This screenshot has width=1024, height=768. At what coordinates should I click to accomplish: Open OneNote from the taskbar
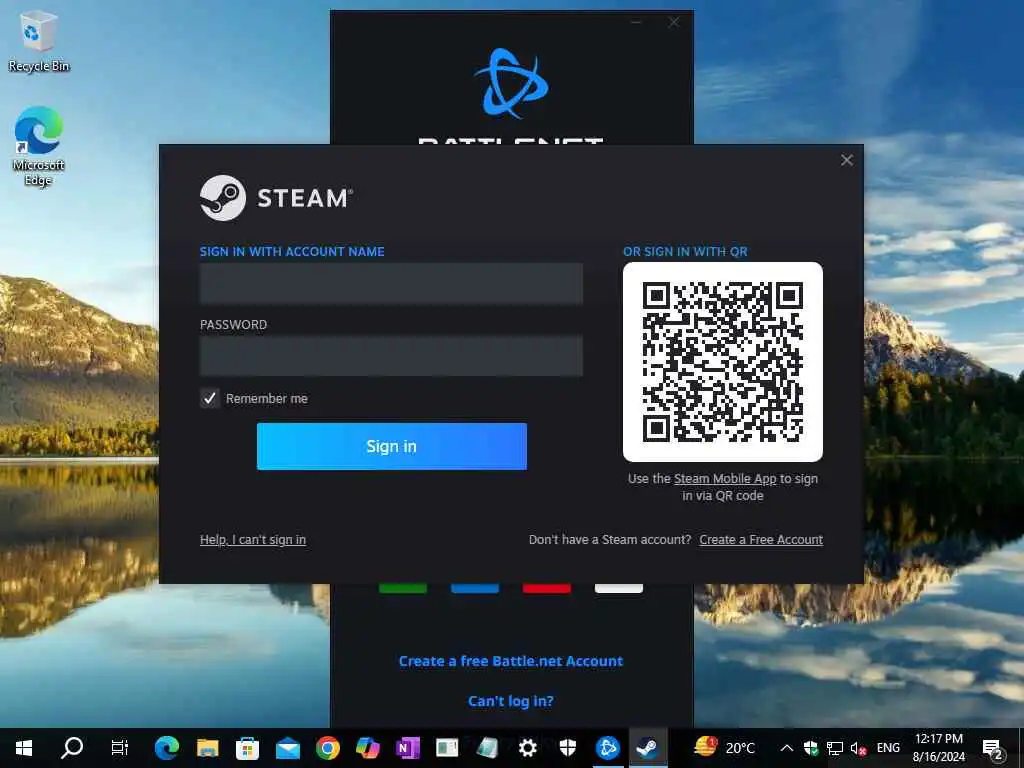(408, 748)
